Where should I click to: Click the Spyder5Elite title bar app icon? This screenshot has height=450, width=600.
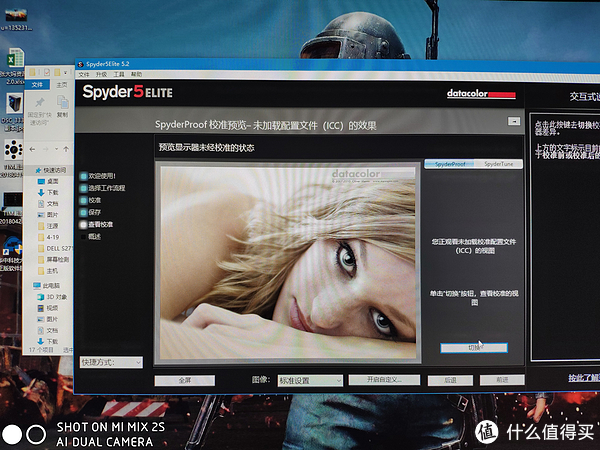[81, 64]
